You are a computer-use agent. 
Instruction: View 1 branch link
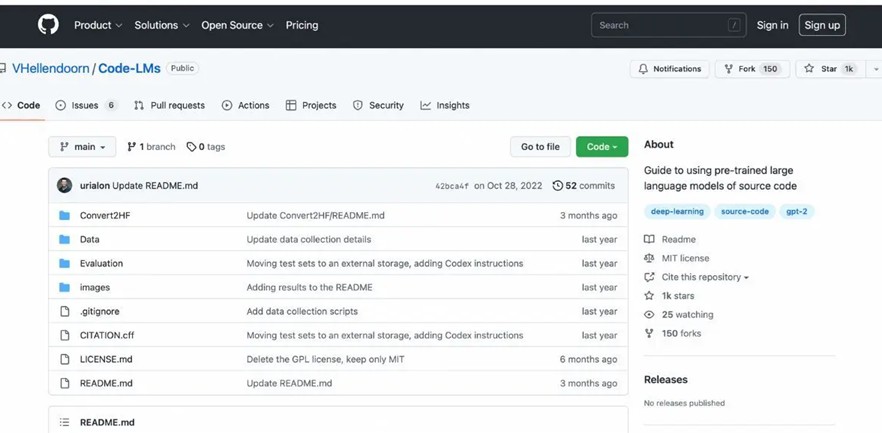coord(151,147)
